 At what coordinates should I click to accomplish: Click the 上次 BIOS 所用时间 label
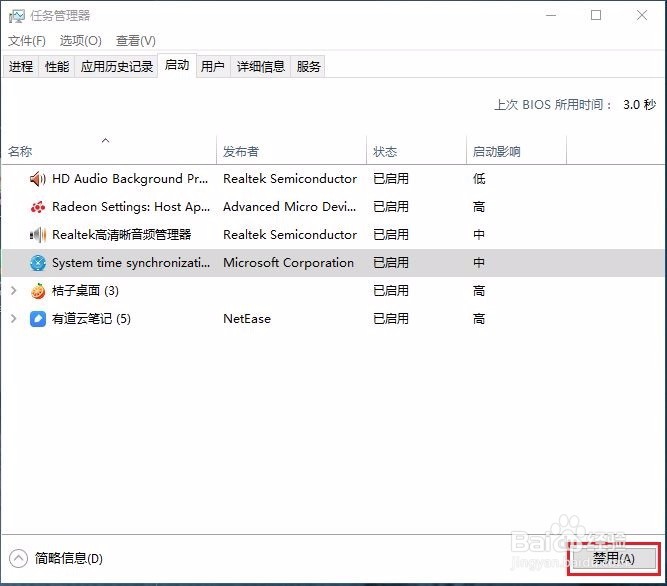click(x=553, y=105)
